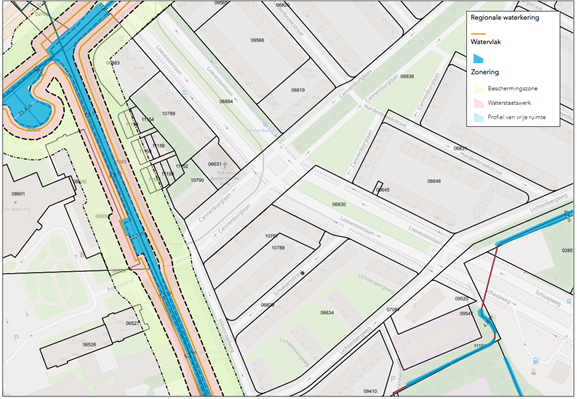Click the bus stop icon next to parcel 10789
577x399 pixels.
(184, 93)
